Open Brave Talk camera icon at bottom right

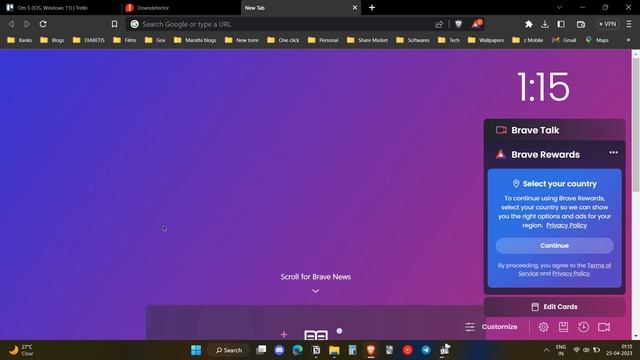tap(604, 327)
